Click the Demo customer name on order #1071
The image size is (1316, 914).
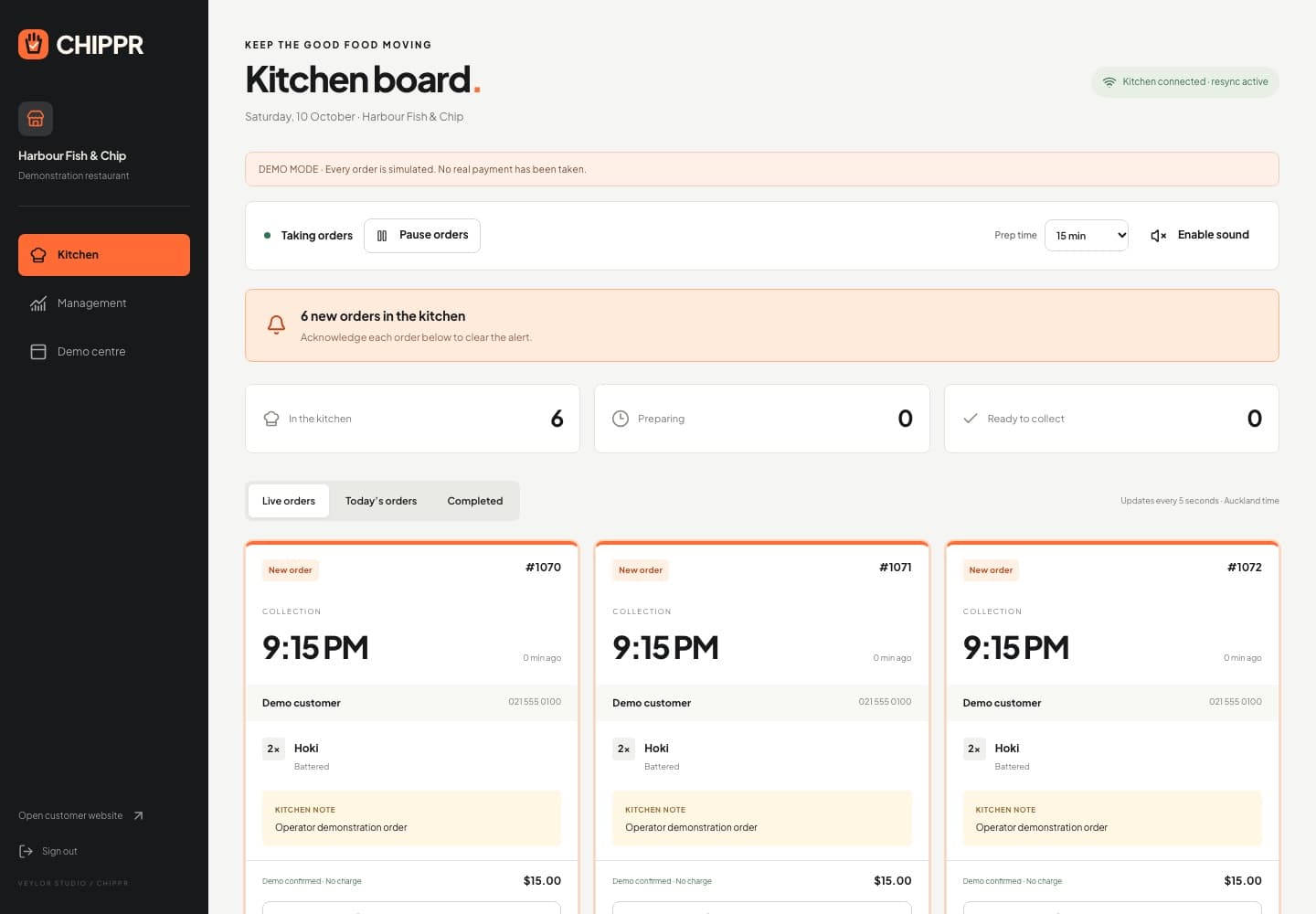pyautogui.click(x=652, y=703)
